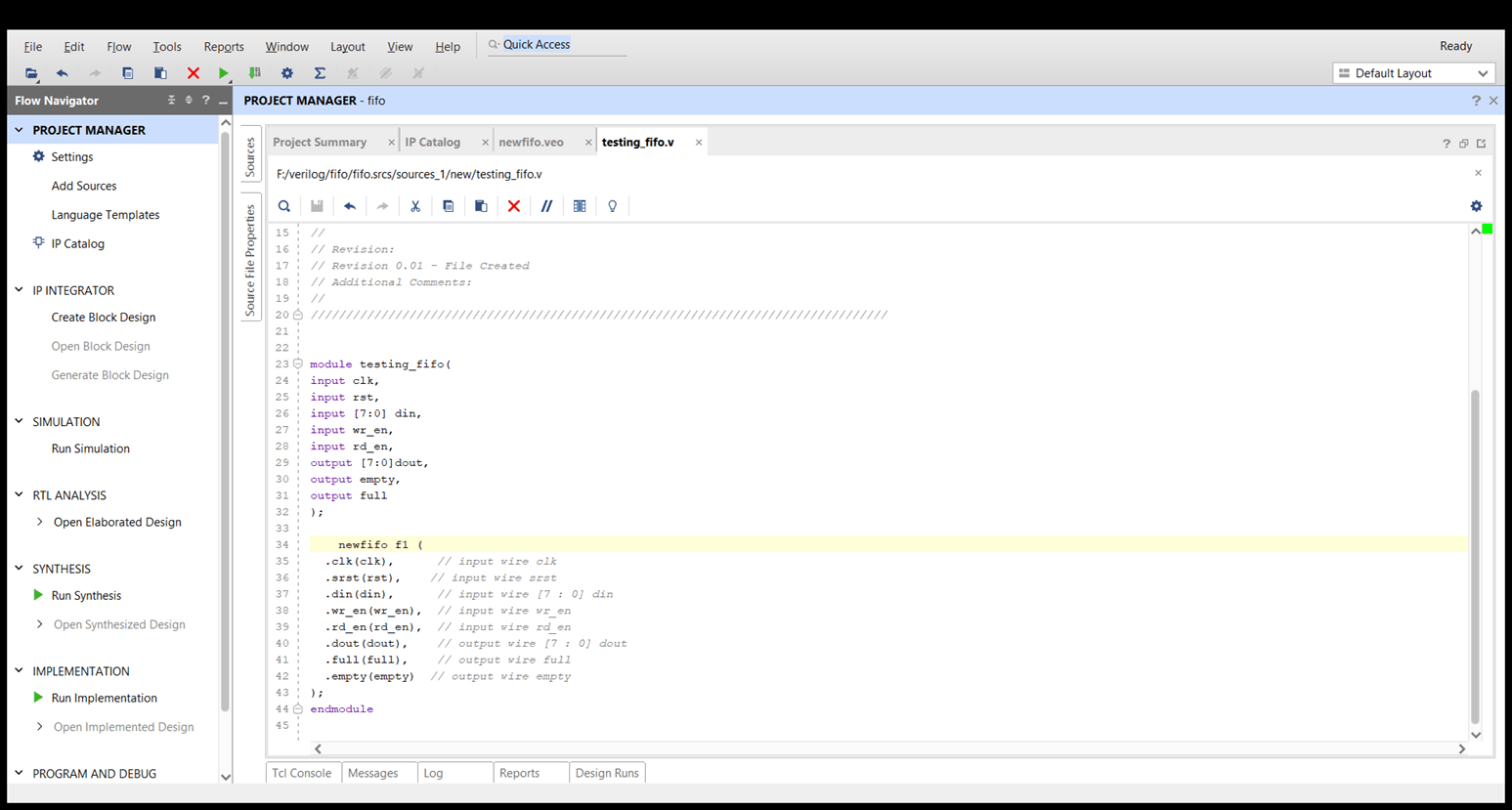
Task: Open the Tools menu
Action: [x=167, y=46]
